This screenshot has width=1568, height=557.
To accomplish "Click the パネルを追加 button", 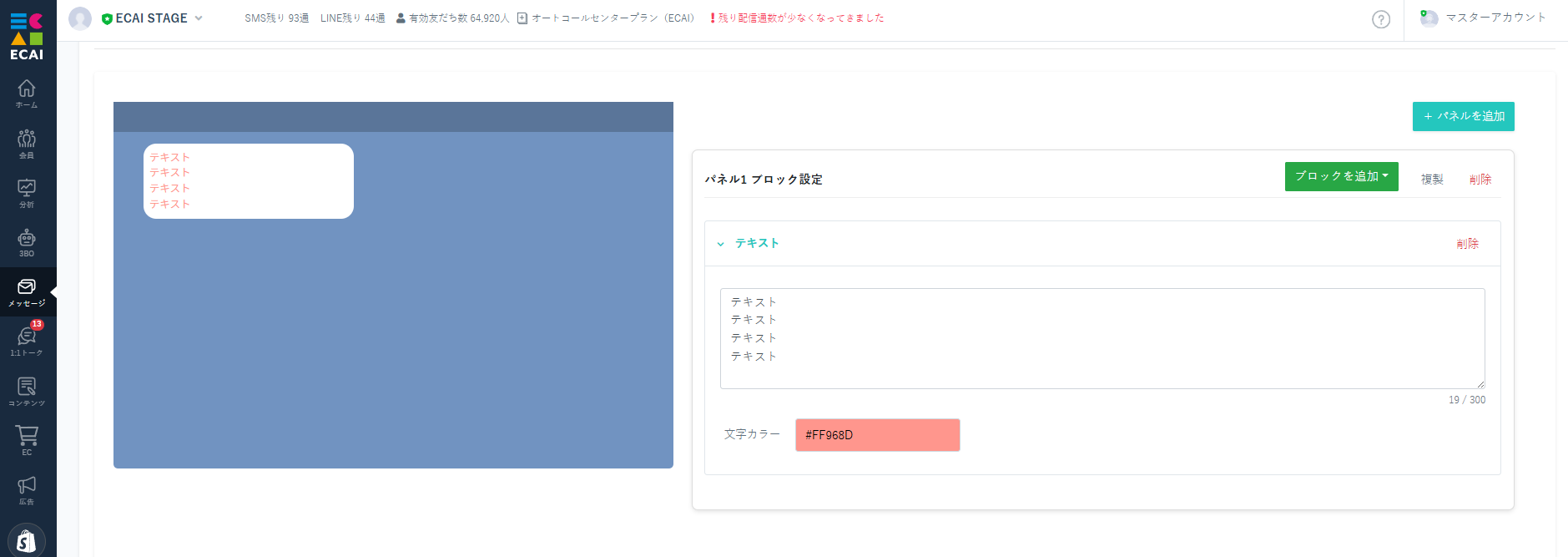I will pyautogui.click(x=1463, y=116).
